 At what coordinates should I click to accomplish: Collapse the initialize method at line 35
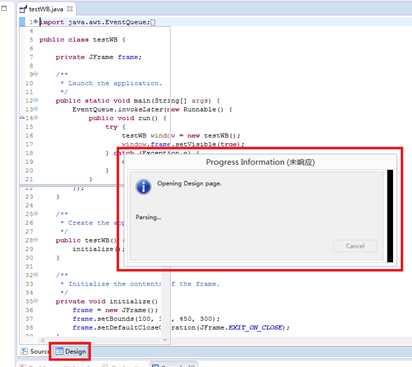point(36,301)
